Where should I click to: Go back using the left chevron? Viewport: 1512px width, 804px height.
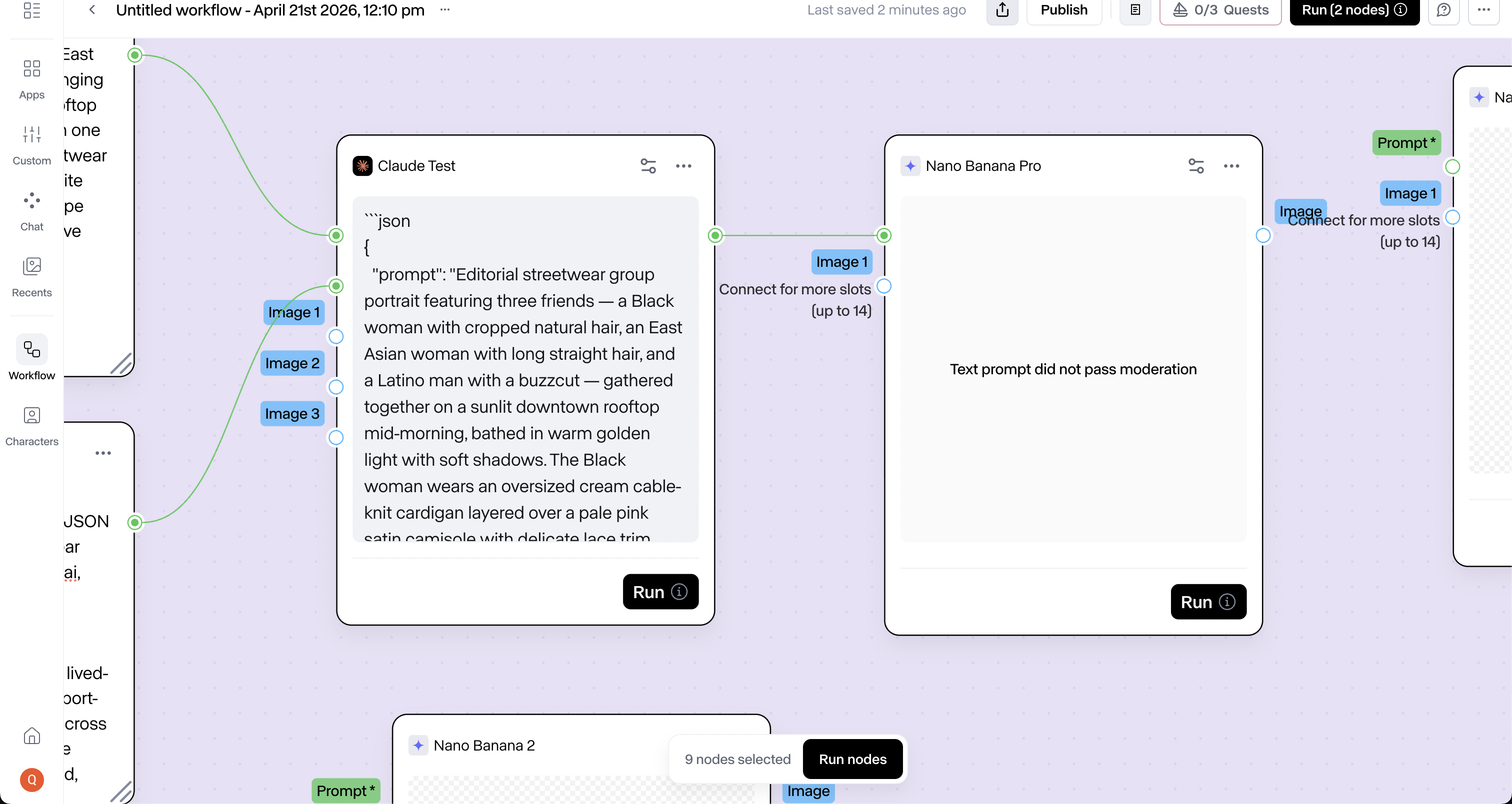tap(92, 9)
